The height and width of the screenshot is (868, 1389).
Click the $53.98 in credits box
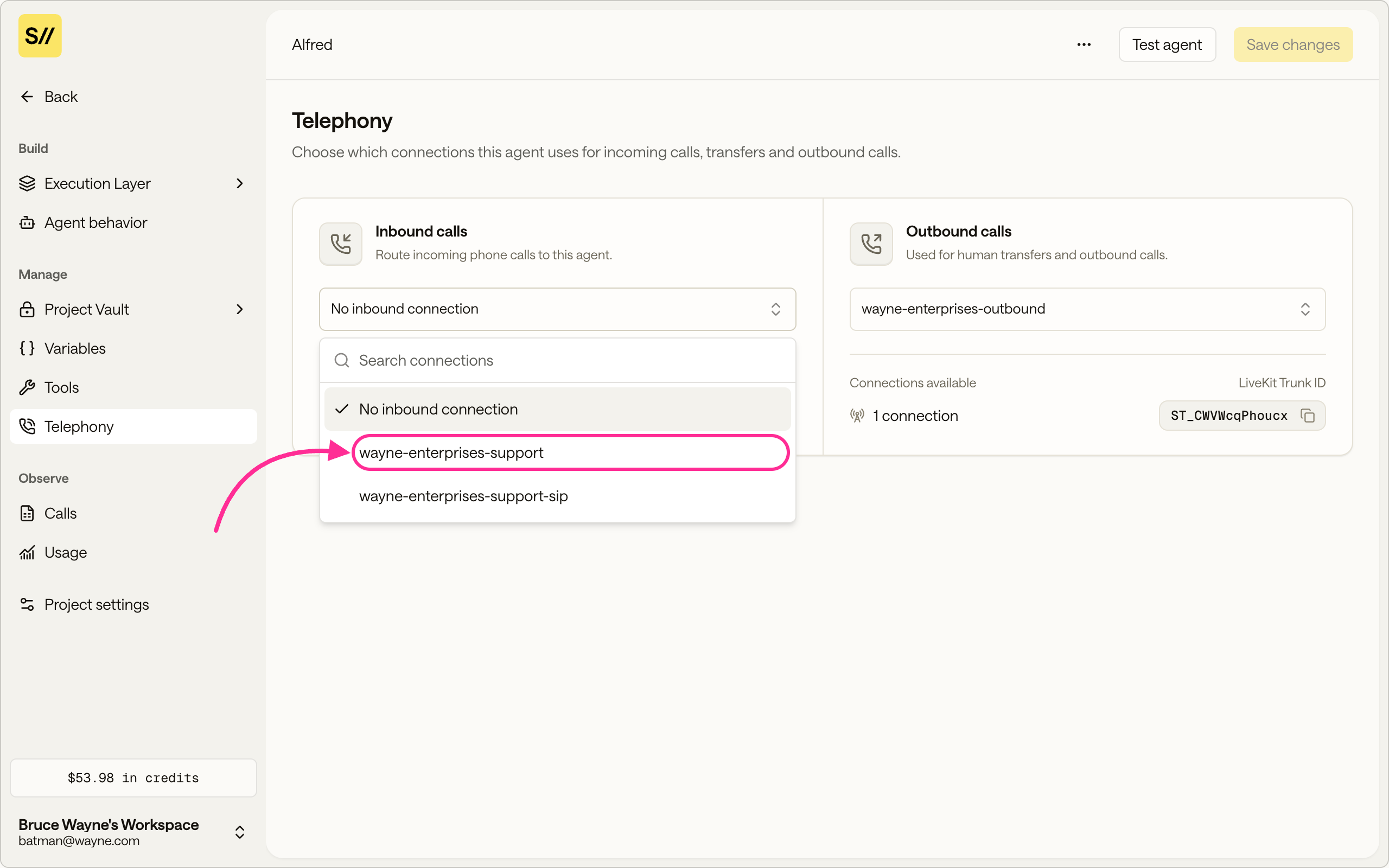pos(133,777)
